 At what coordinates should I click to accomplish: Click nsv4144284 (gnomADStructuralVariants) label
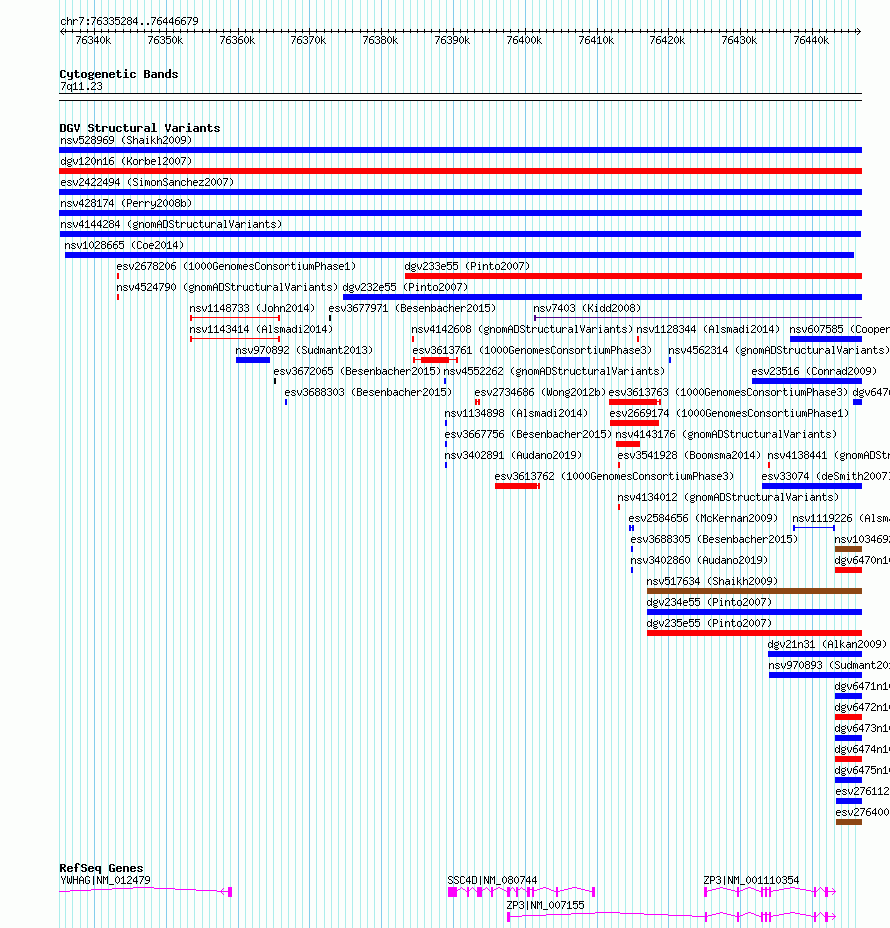(171, 224)
